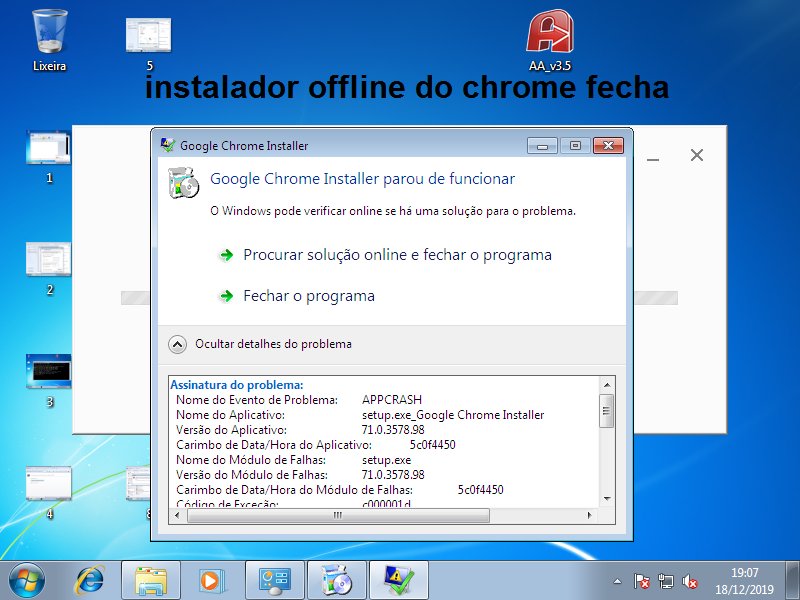Click horizontal scrollbar right arrow in details

pyautogui.click(x=590, y=515)
